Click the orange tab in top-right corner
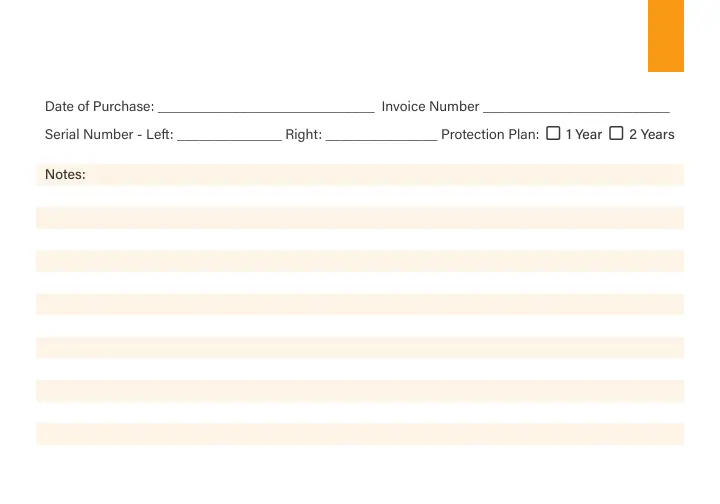Screen dimensions: 720x504 tap(665, 35)
